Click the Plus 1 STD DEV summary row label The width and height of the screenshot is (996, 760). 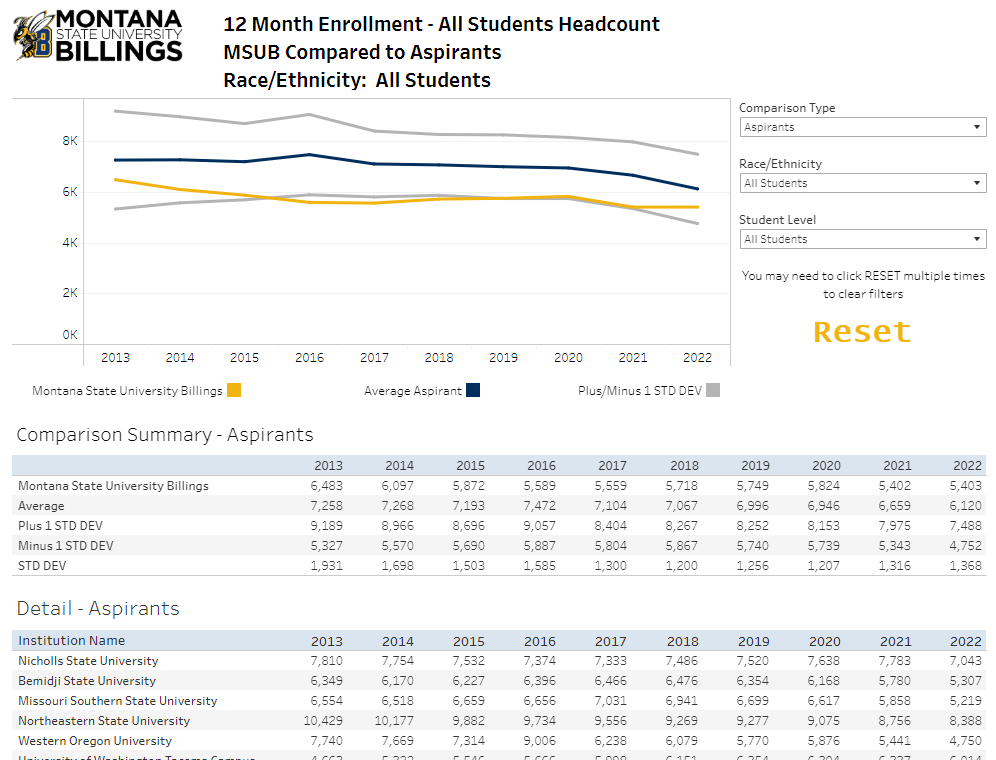click(60, 526)
